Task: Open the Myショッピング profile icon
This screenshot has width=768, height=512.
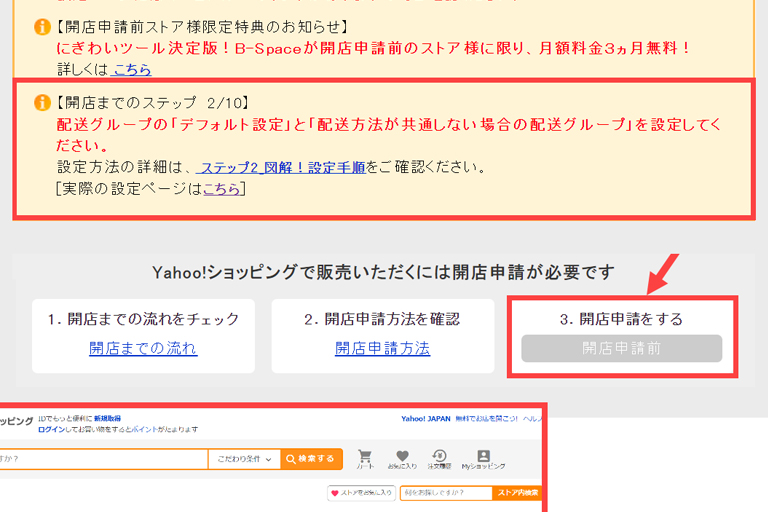Action: (x=483, y=460)
